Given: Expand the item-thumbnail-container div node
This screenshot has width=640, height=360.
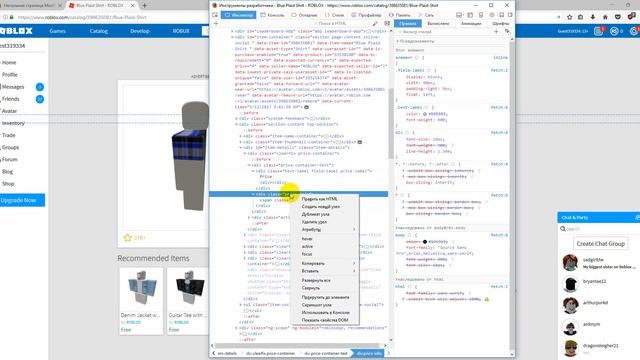Looking at the screenshot, I should pos(241,142).
